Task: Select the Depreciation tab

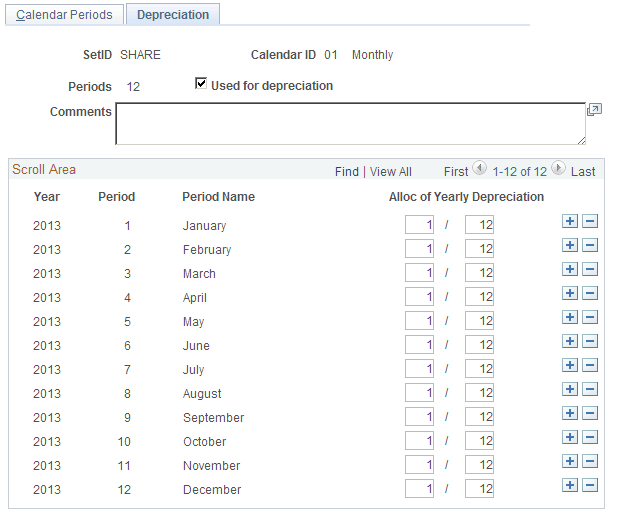Action: (x=173, y=15)
